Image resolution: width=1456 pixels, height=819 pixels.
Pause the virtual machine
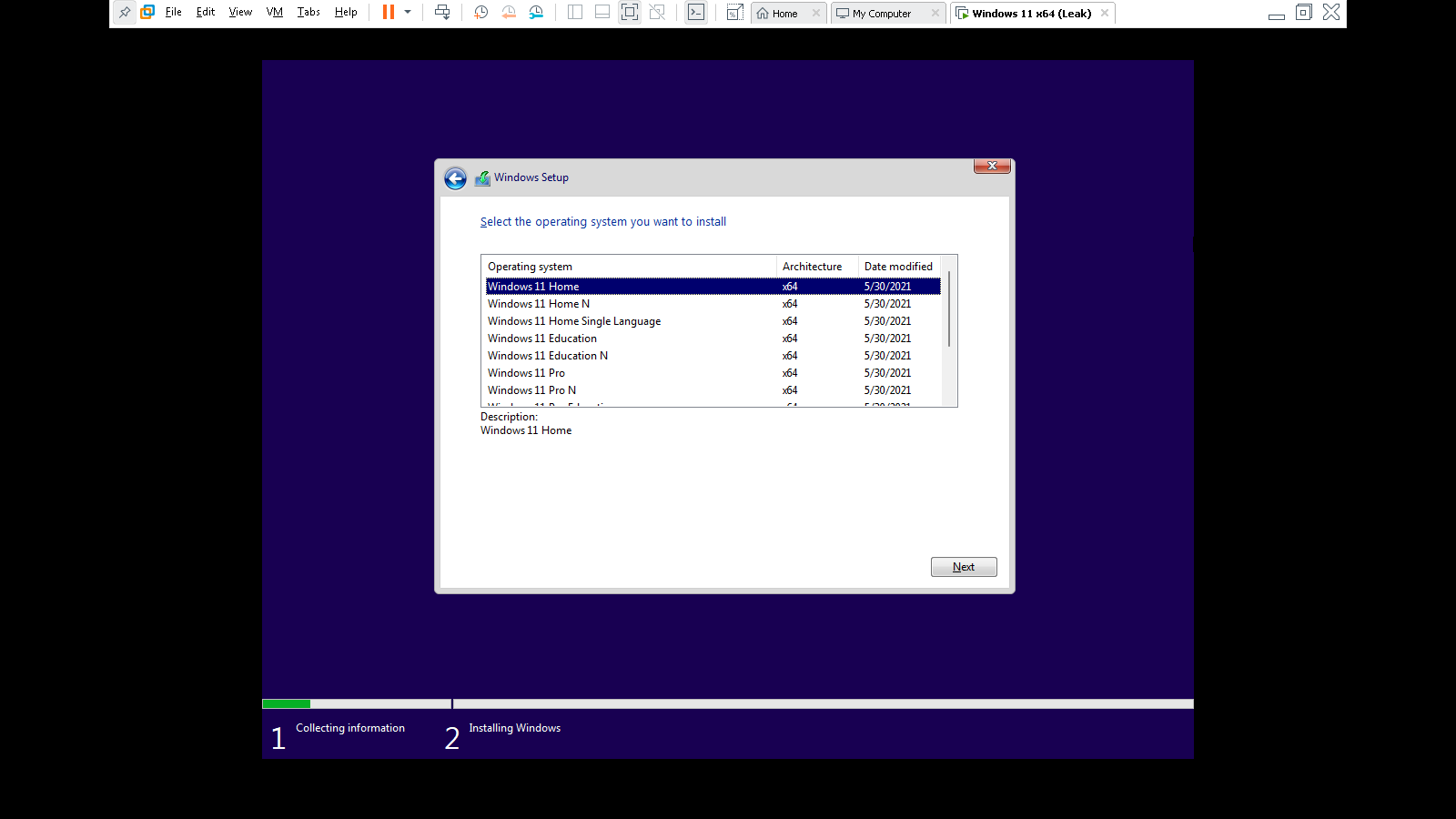click(389, 13)
